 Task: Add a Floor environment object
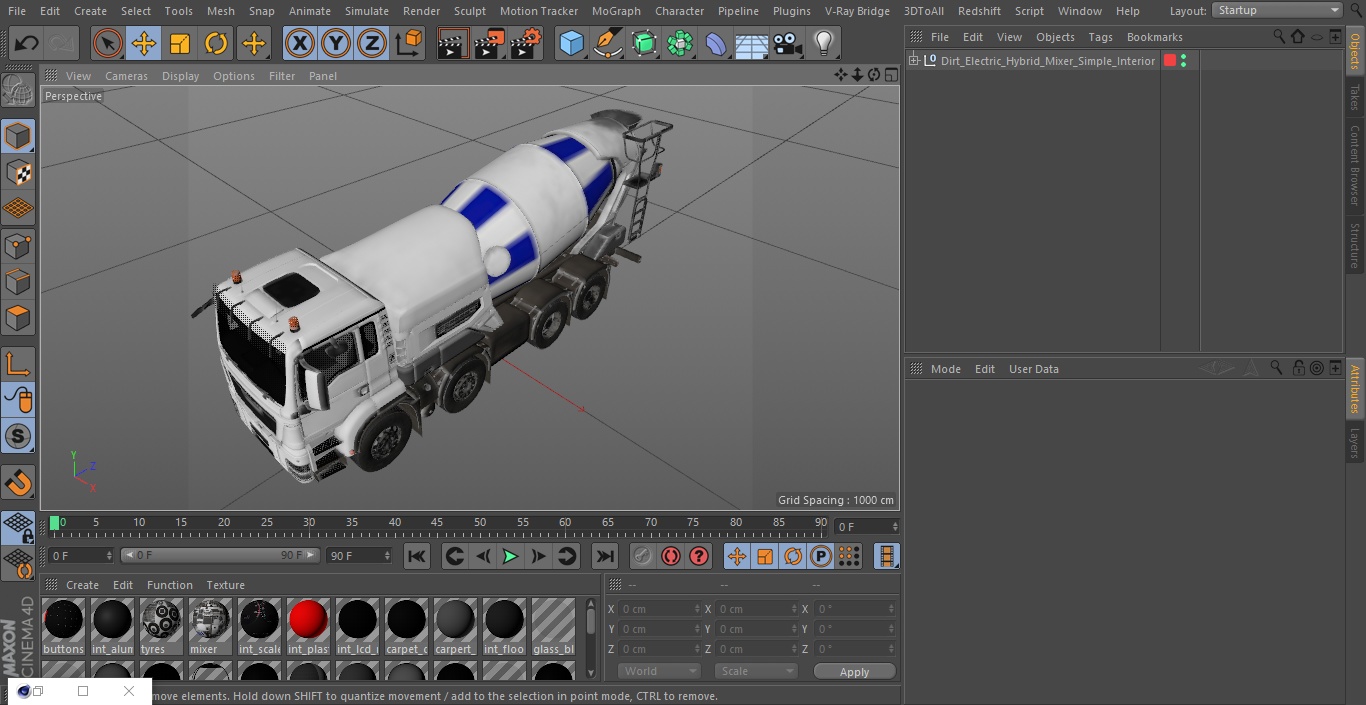752,43
